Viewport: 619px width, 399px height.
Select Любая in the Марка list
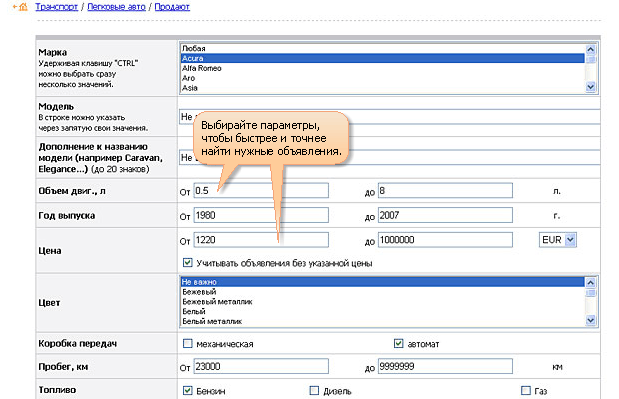pos(383,48)
